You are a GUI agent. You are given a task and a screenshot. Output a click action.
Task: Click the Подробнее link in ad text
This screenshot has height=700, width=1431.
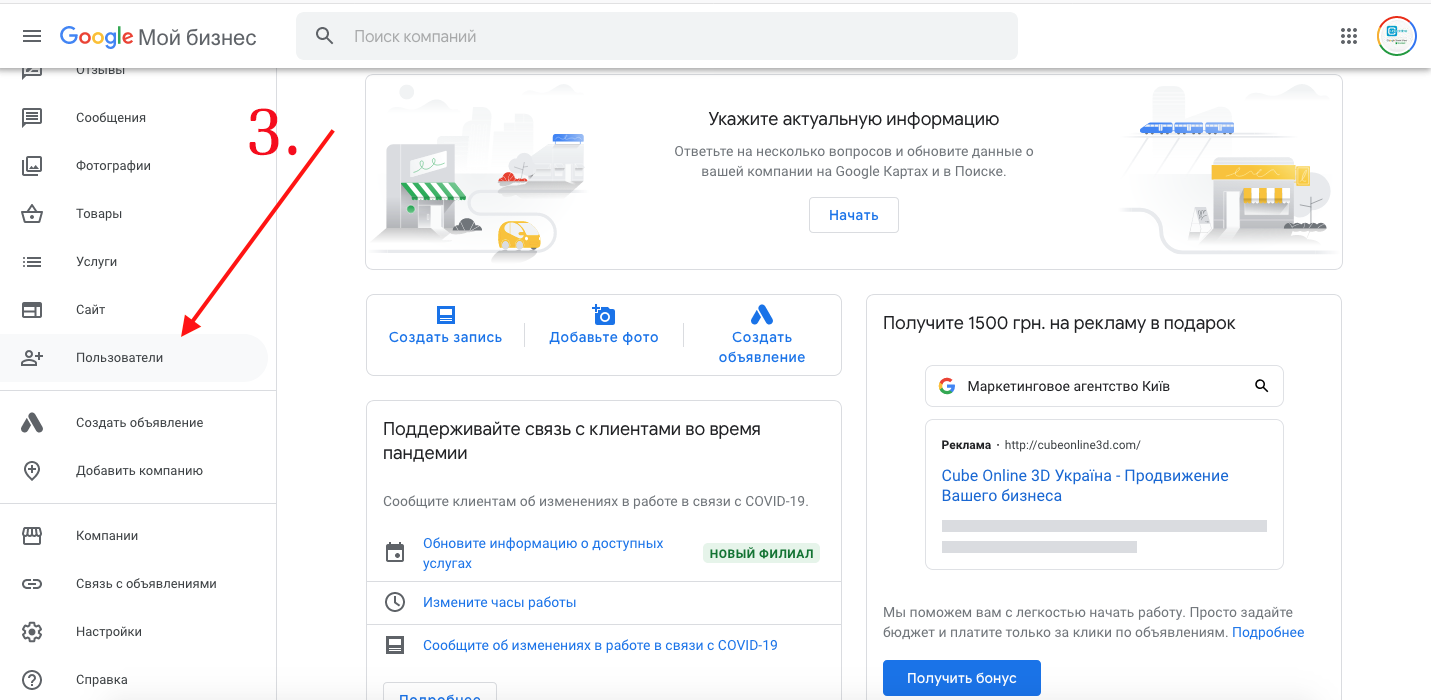[1268, 632]
